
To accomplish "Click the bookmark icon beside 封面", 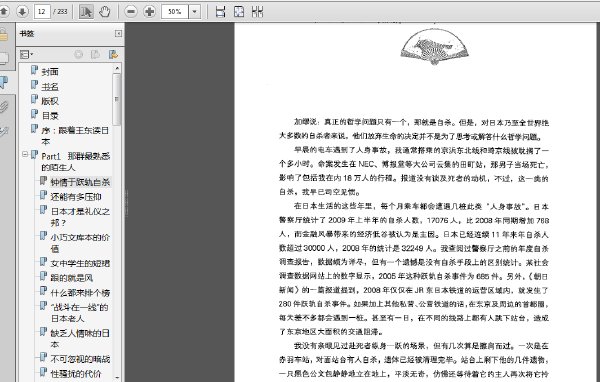I will coord(34,70).
